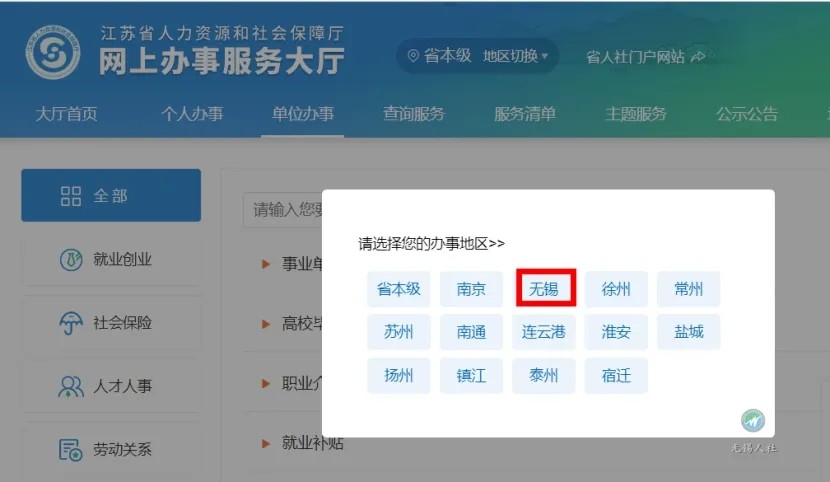Click the 就业创业 sidebar icon
The width and height of the screenshot is (830, 482).
[x=71, y=260]
